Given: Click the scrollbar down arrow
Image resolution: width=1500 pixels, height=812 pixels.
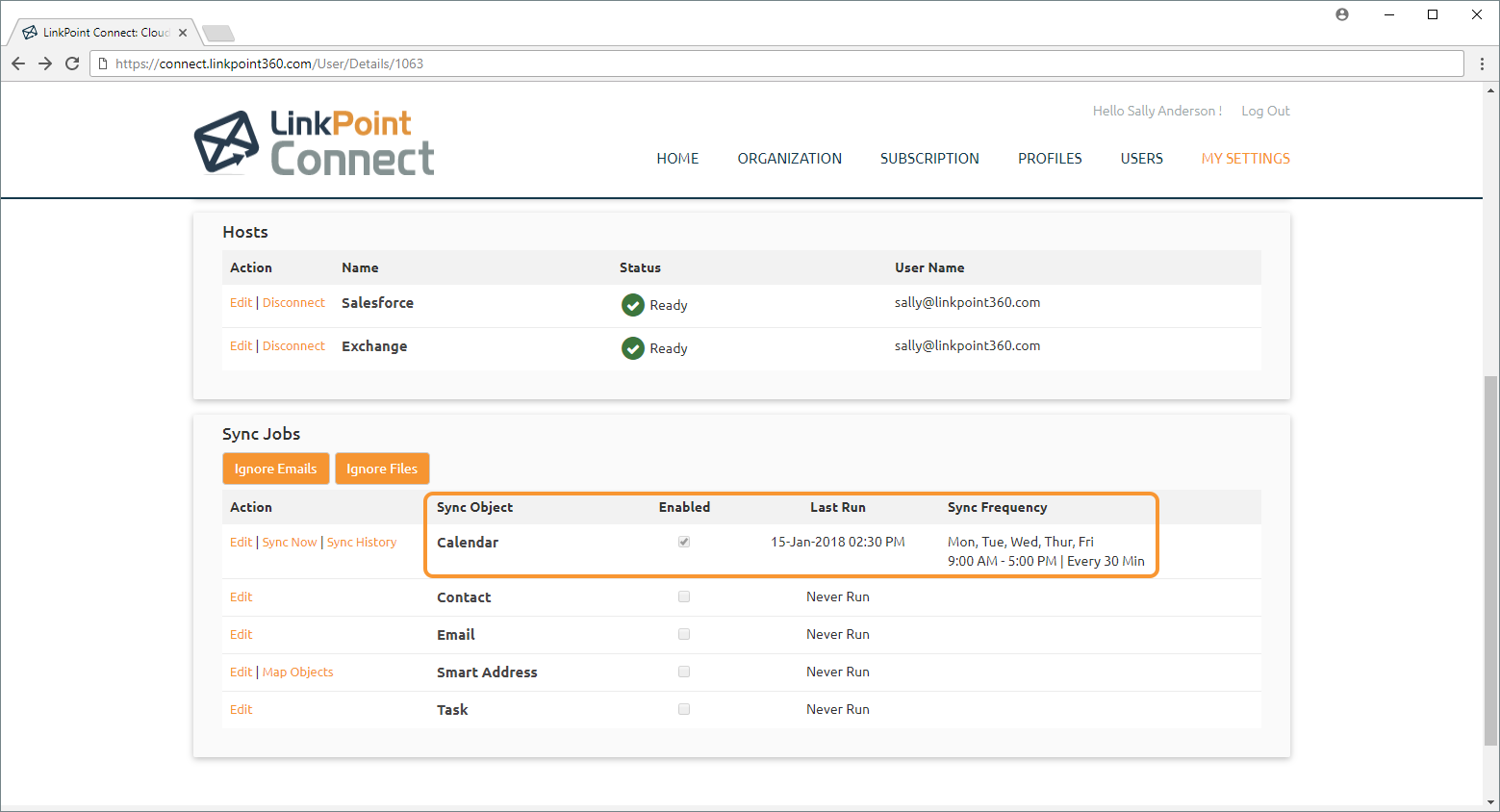Looking at the screenshot, I should click(x=1491, y=801).
